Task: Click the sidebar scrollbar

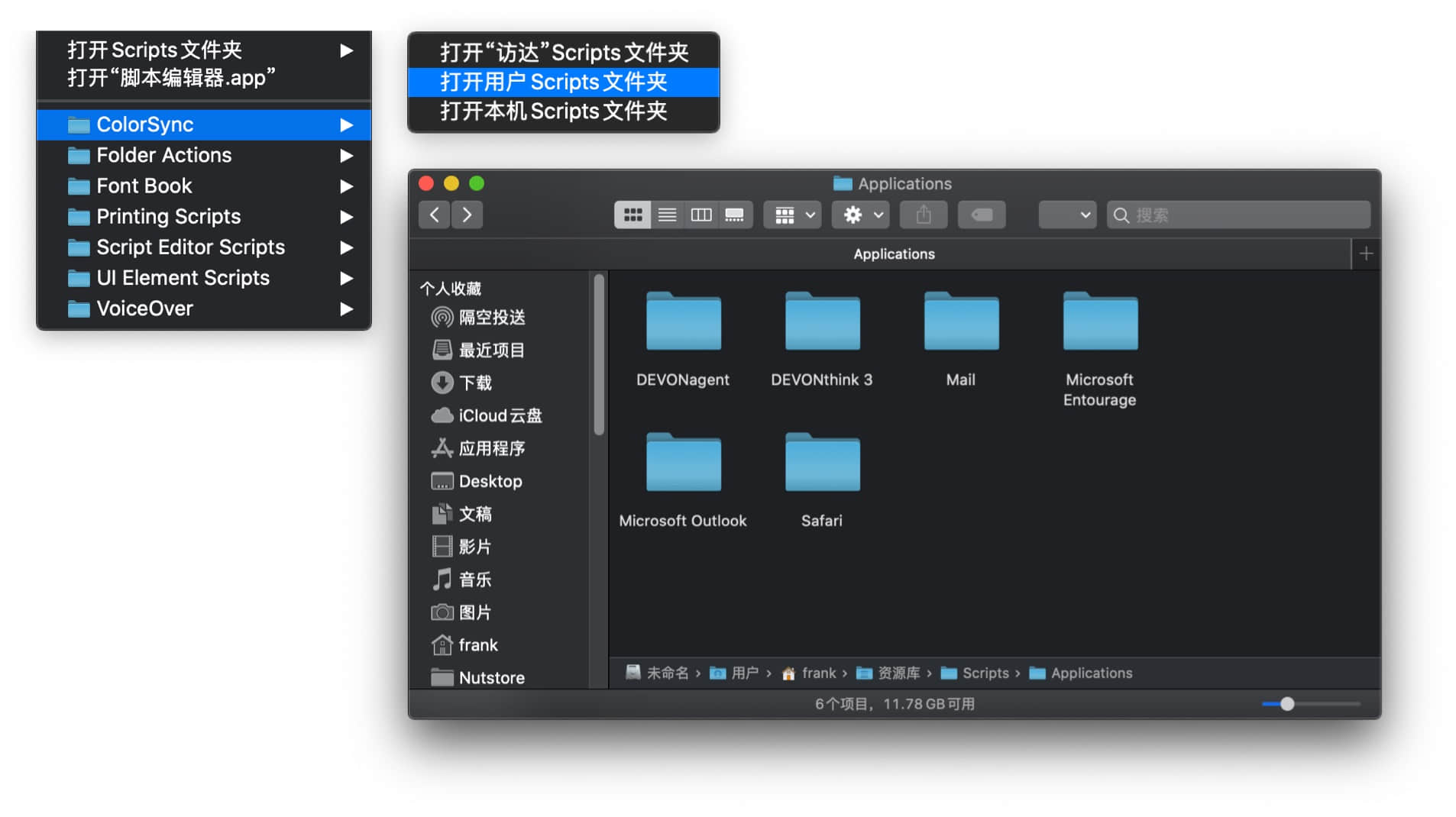Action: pos(599,355)
